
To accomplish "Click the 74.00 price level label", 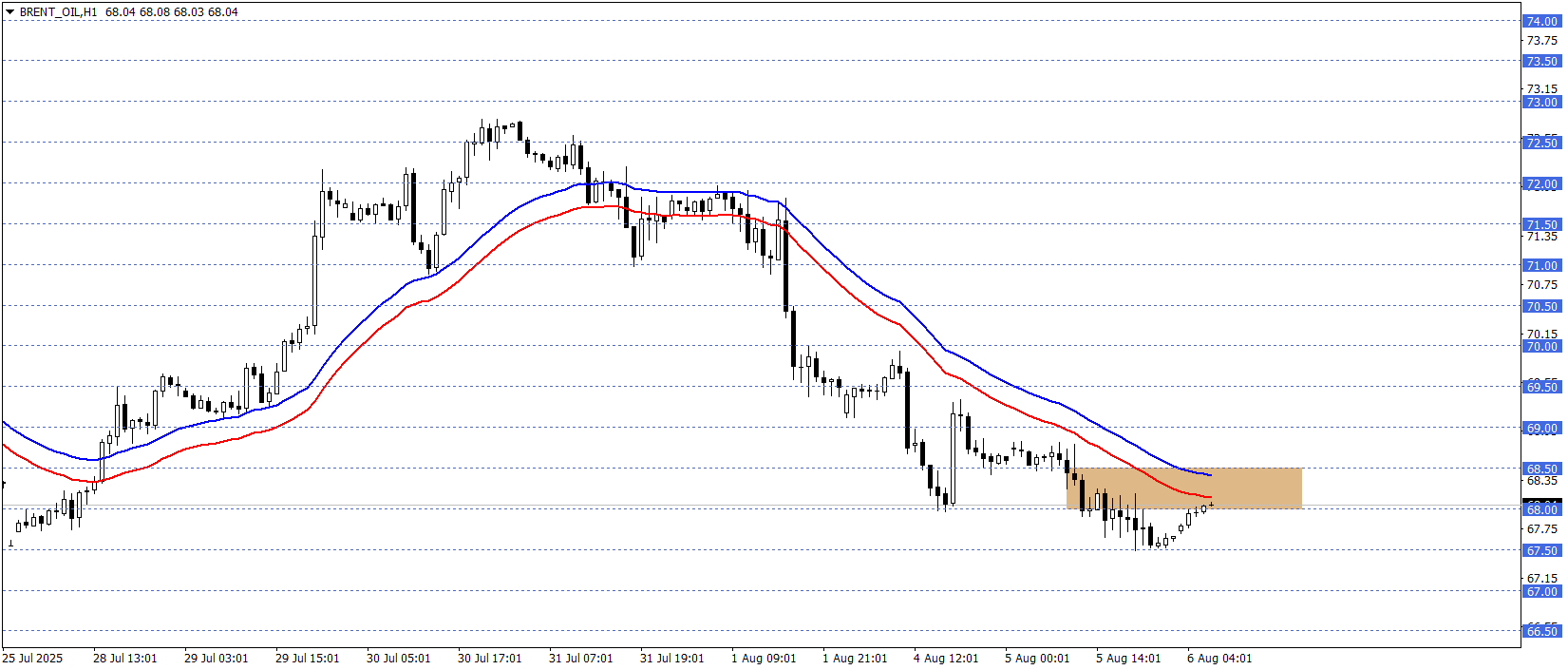I will point(1541,21).
